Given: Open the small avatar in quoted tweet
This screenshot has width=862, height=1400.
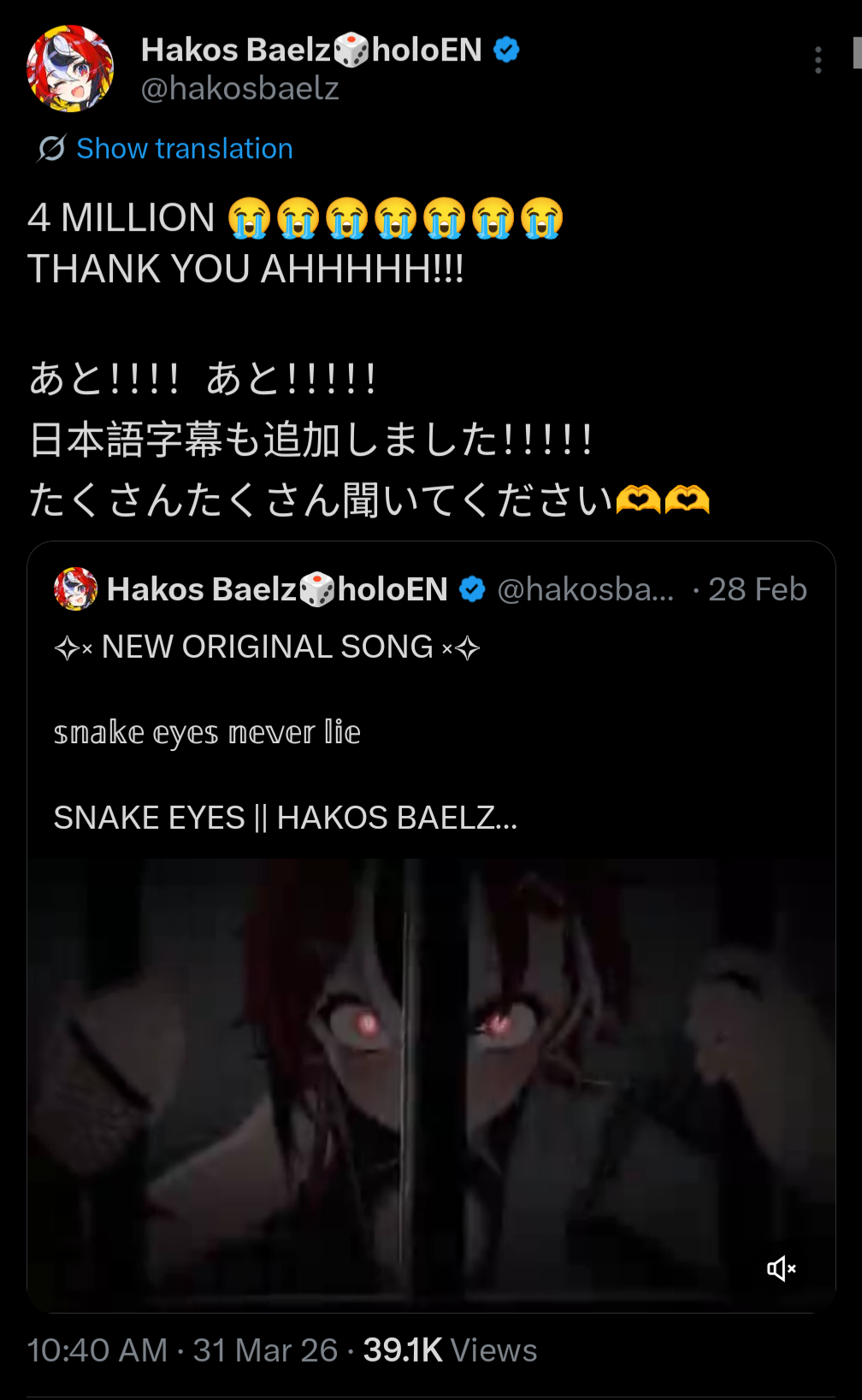Looking at the screenshot, I should coord(76,588).
